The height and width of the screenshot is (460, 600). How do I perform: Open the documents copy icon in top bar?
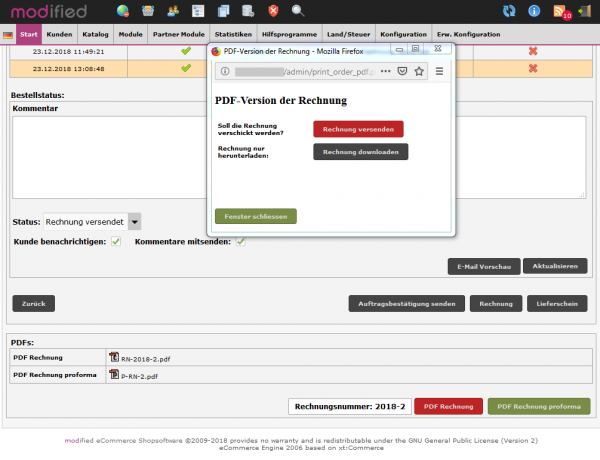click(x=223, y=11)
